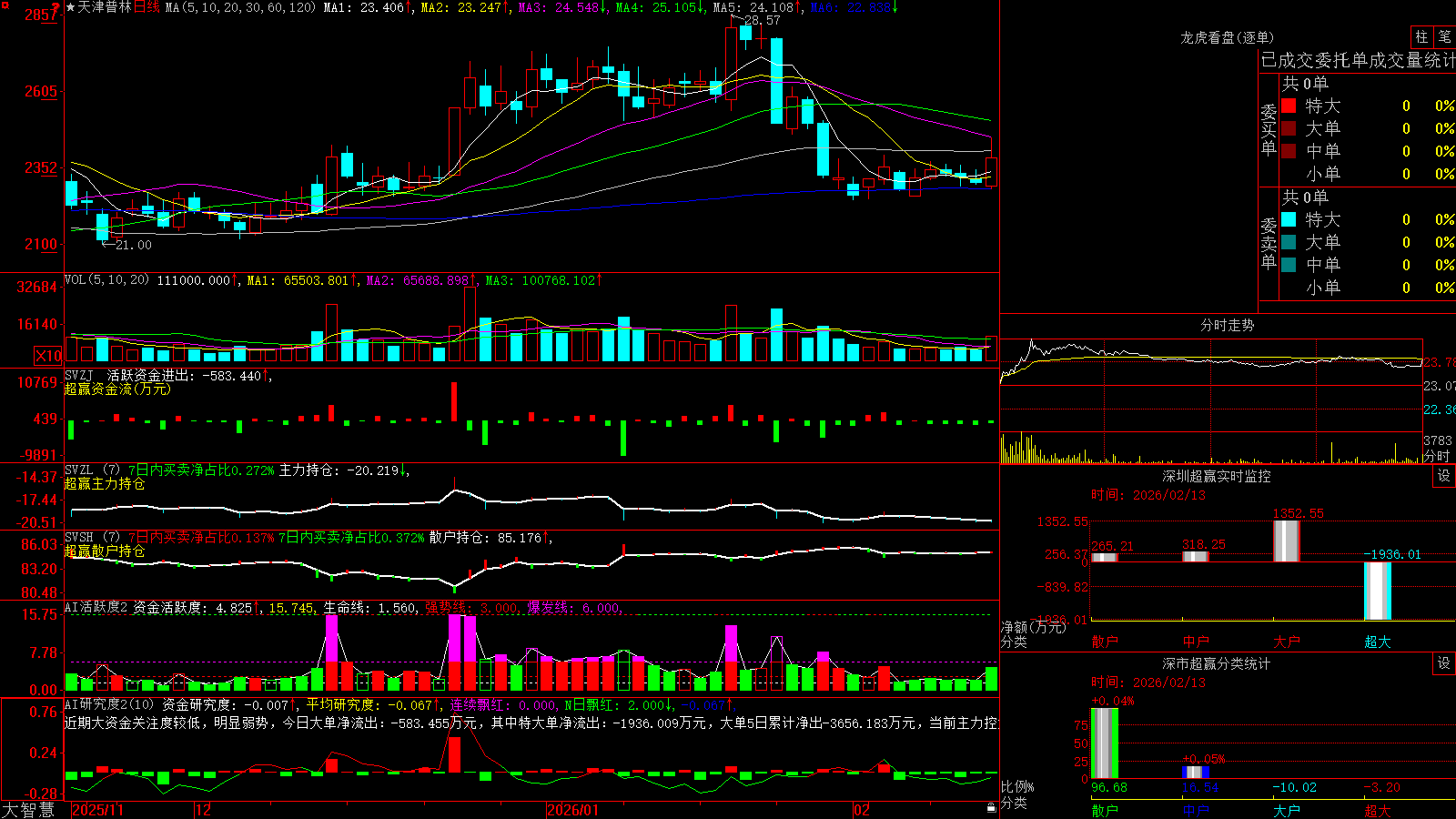Click the 大智慧 logo at bottom-left

click(28, 810)
